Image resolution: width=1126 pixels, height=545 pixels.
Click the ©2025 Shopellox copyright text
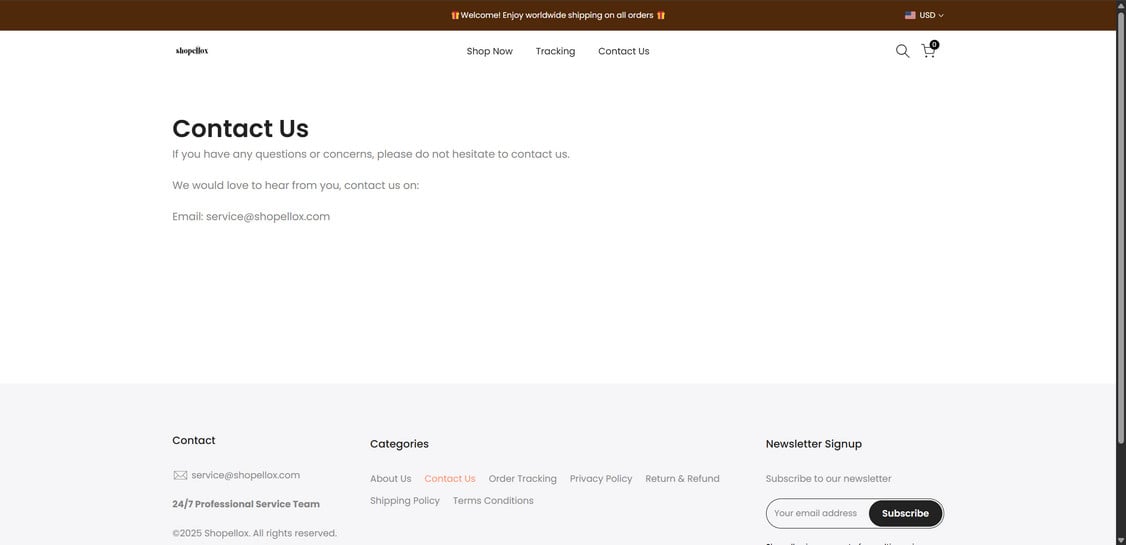[x=254, y=534]
